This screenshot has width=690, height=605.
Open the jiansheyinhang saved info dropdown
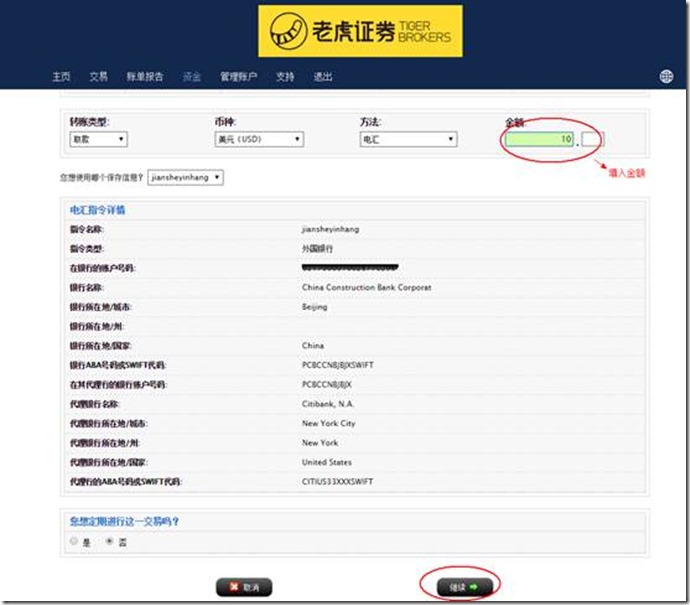tap(185, 177)
